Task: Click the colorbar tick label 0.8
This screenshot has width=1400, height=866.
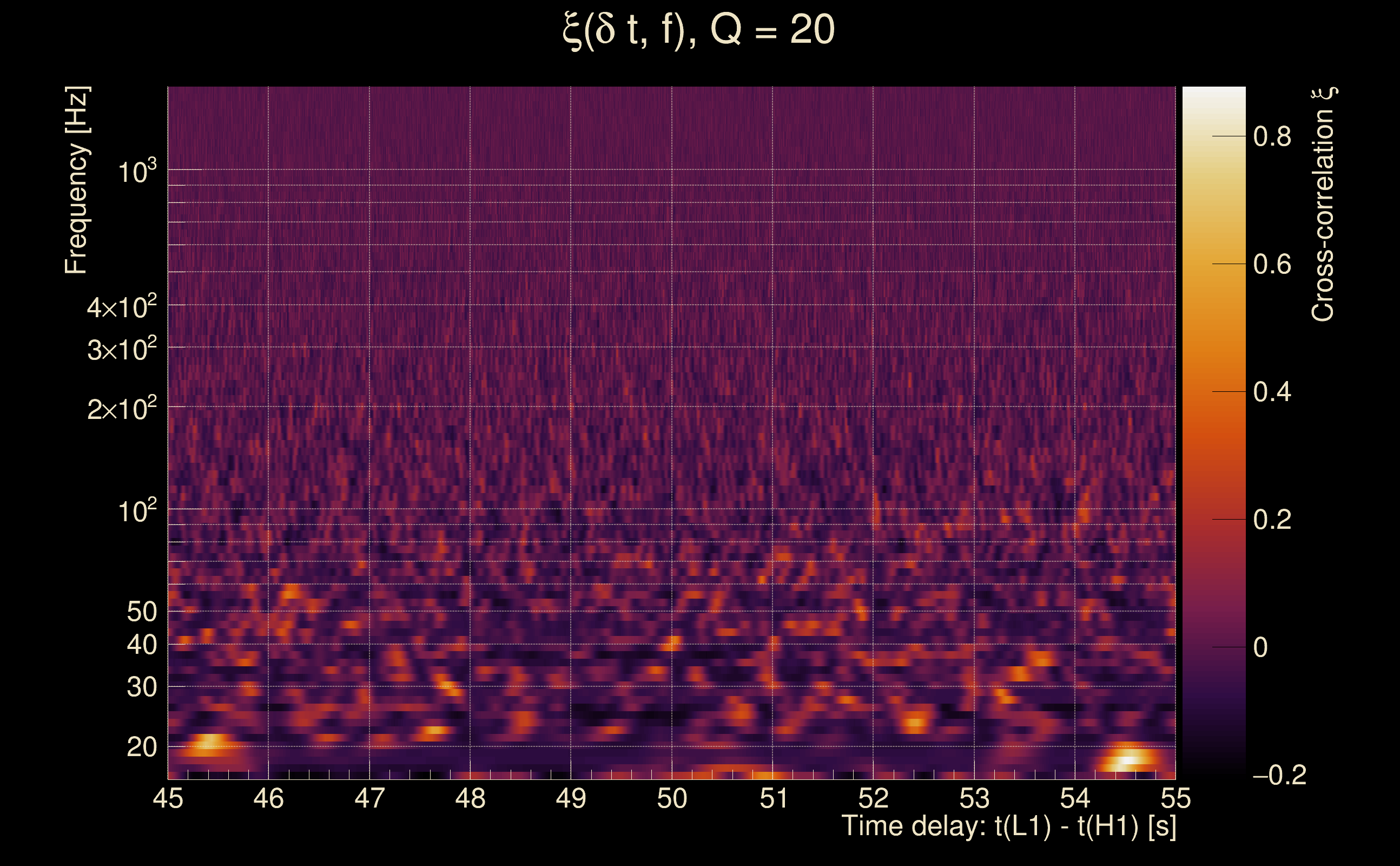Action: pos(1272,137)
